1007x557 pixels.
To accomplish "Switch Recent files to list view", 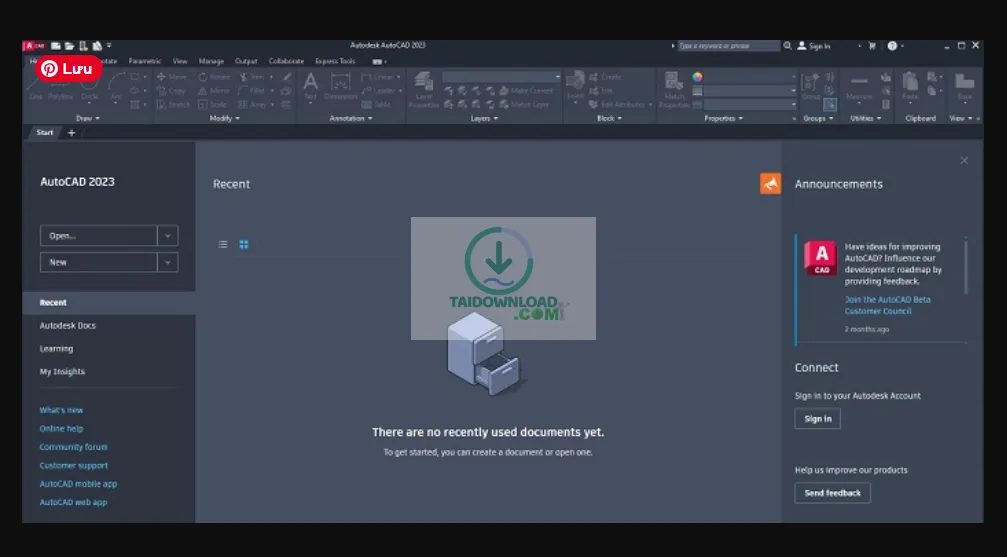I will 223,244.
